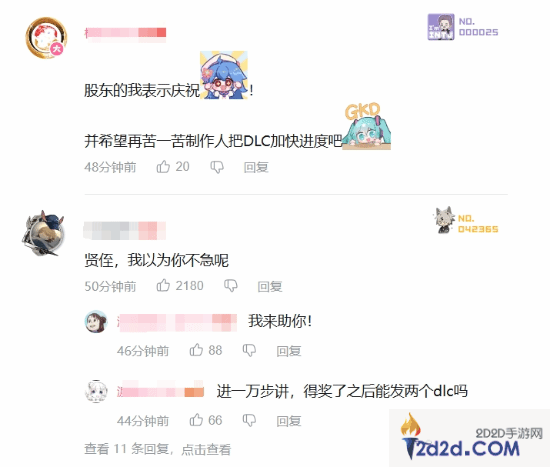Open the first commenter's avatar profile
550x467 pixels.
pyautogui.click(x=46, y=38)
